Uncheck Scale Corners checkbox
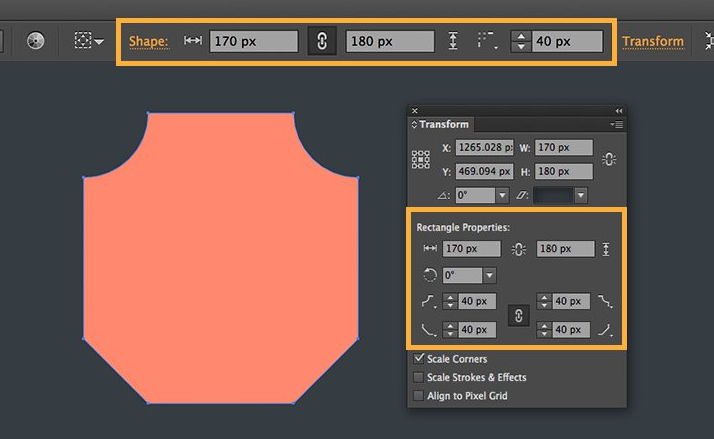This screenshot has width=714, height=439. tap(418, 359)
